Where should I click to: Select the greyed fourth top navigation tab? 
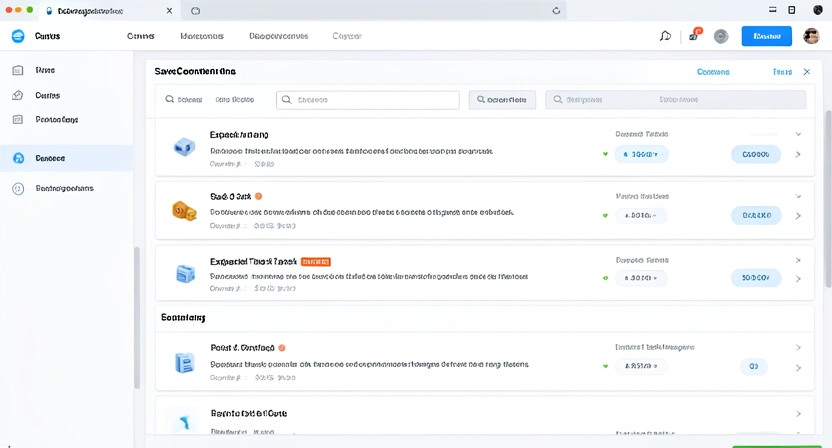coord(347,36)
